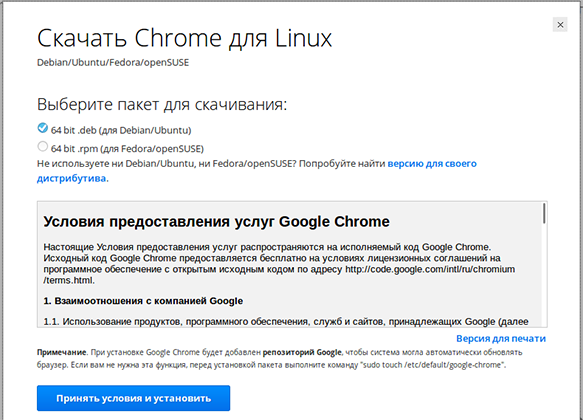Click the 'Скачать Chrome для Linux' title

point(184,38)
